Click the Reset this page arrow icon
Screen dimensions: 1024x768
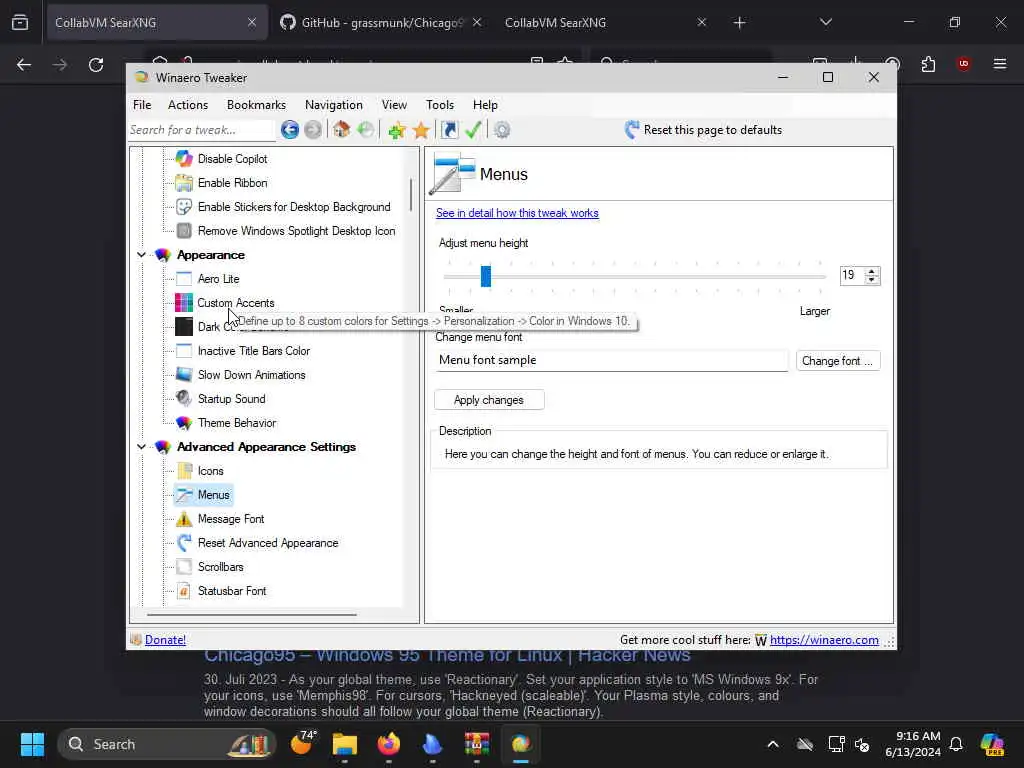[632, 130]
